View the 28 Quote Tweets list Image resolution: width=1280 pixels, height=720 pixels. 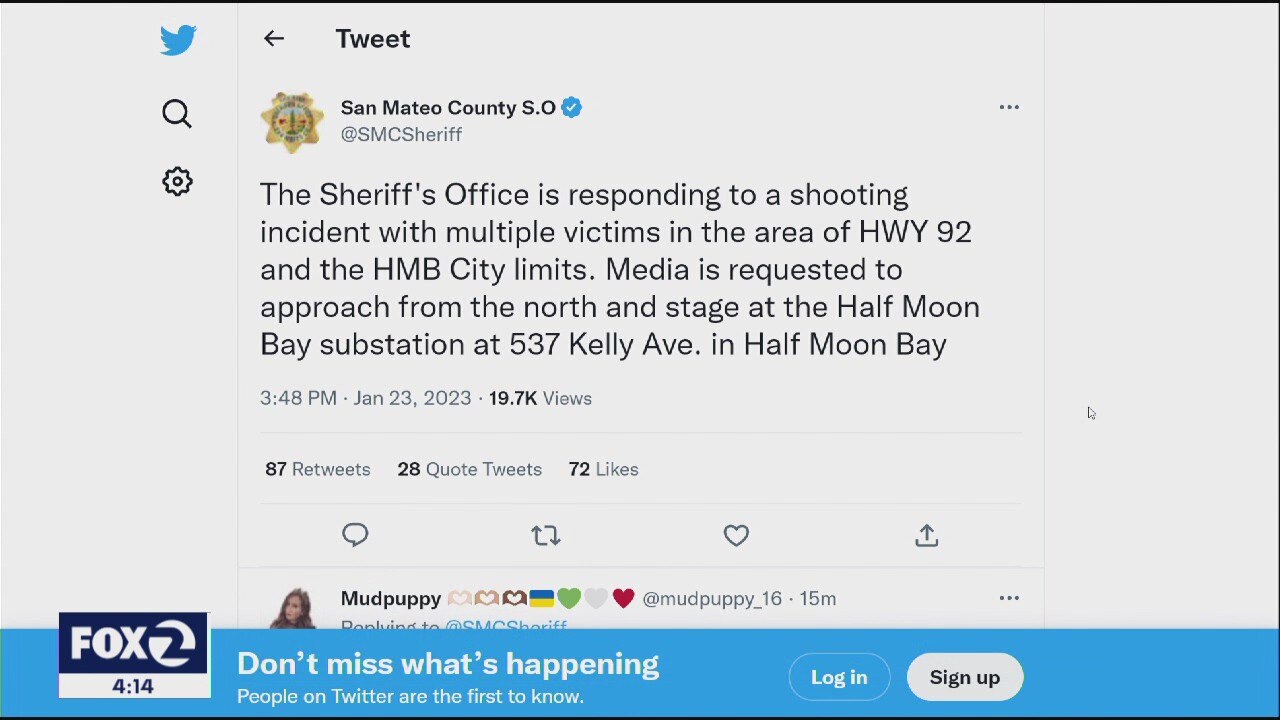click(x=470, y=469)
